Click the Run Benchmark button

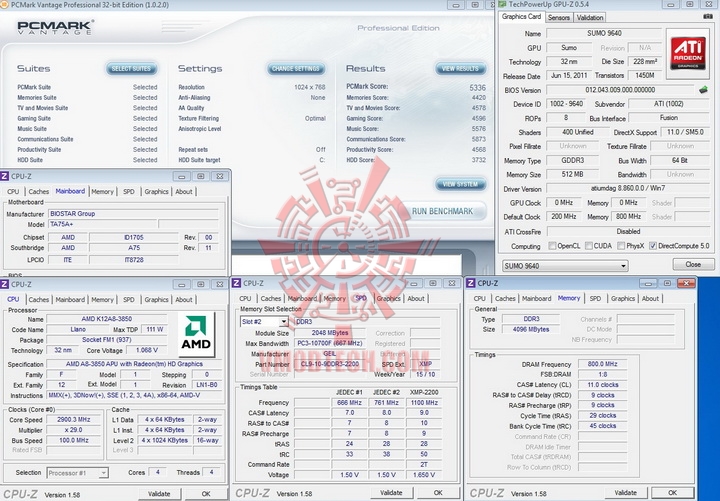tap(442, 211)
